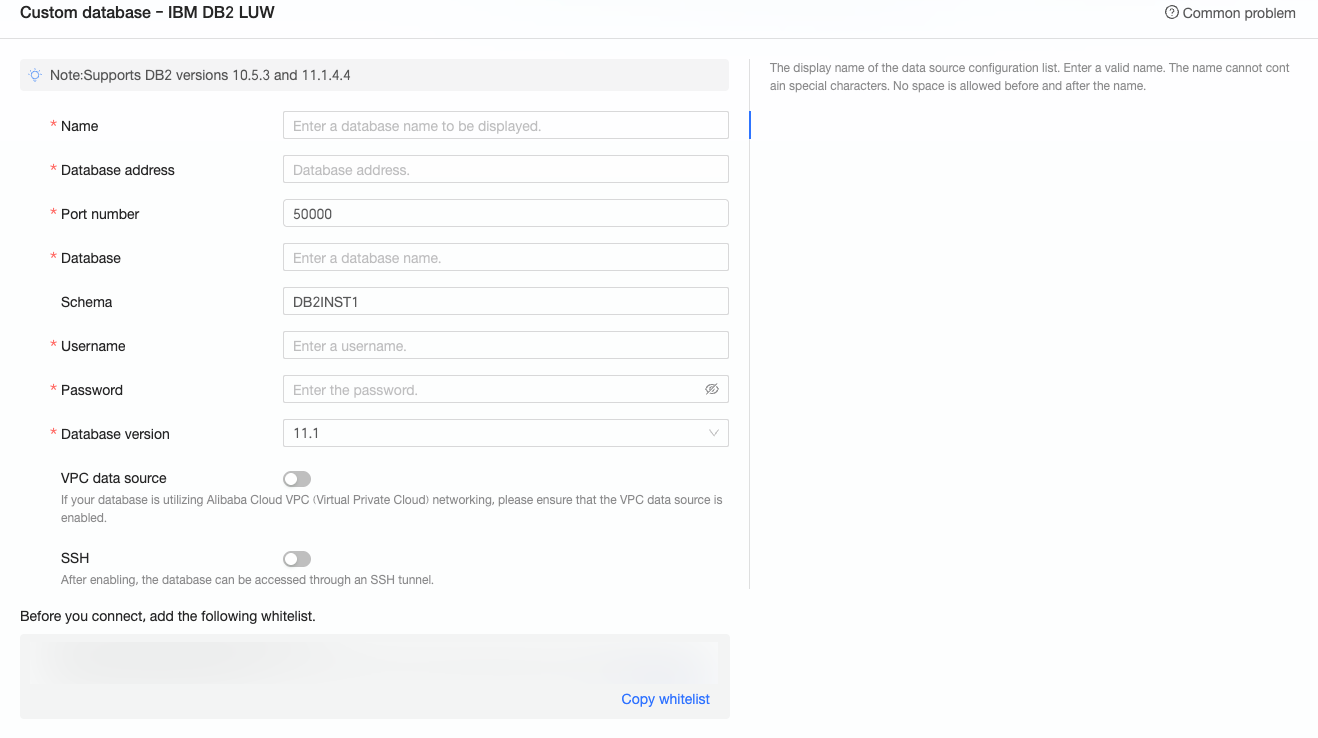Open the Database version 11.1 selection box
Viewport: 1318px width, 738px height.
pyautogui.click(x=495, y=433)
